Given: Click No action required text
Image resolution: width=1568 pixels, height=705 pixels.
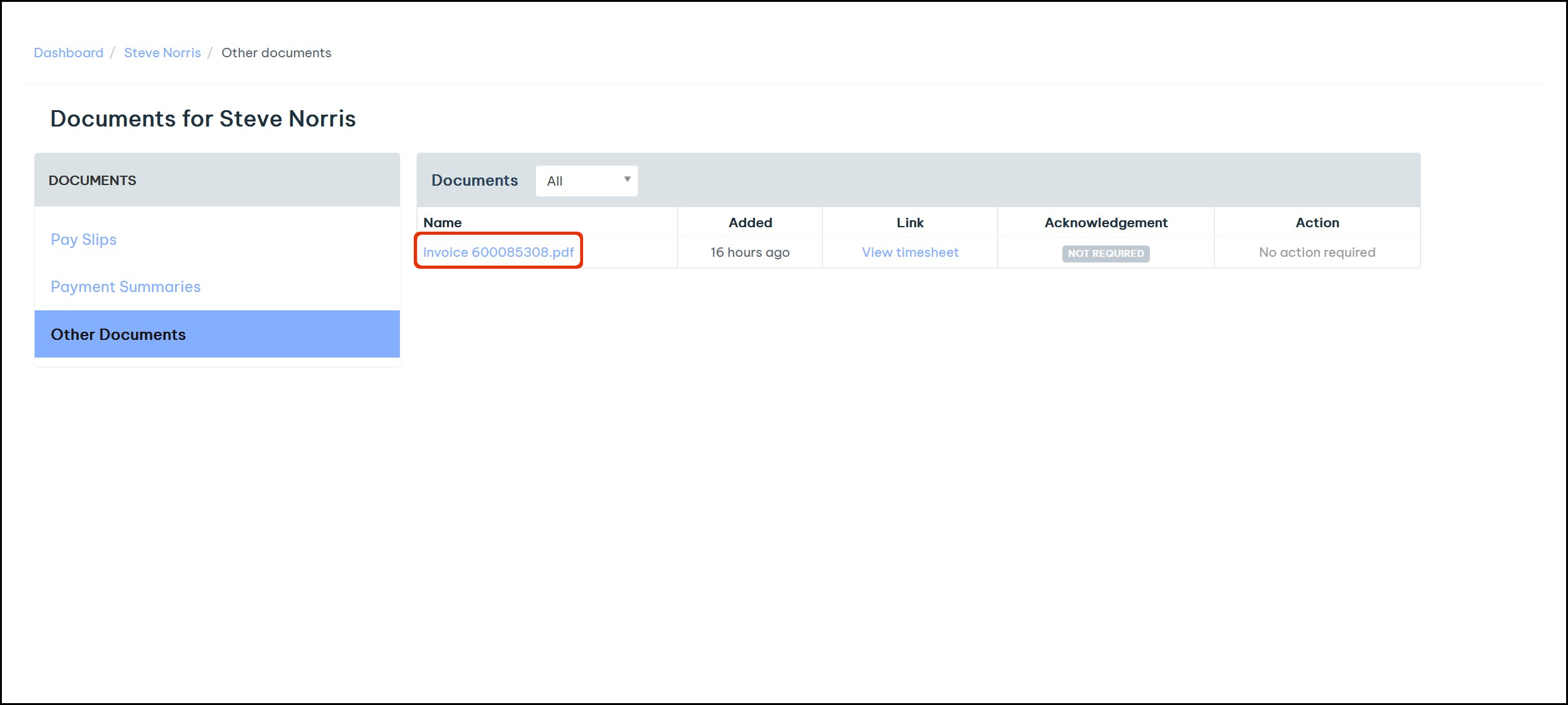Looking at the screenshot, I should coord(1316,252).
